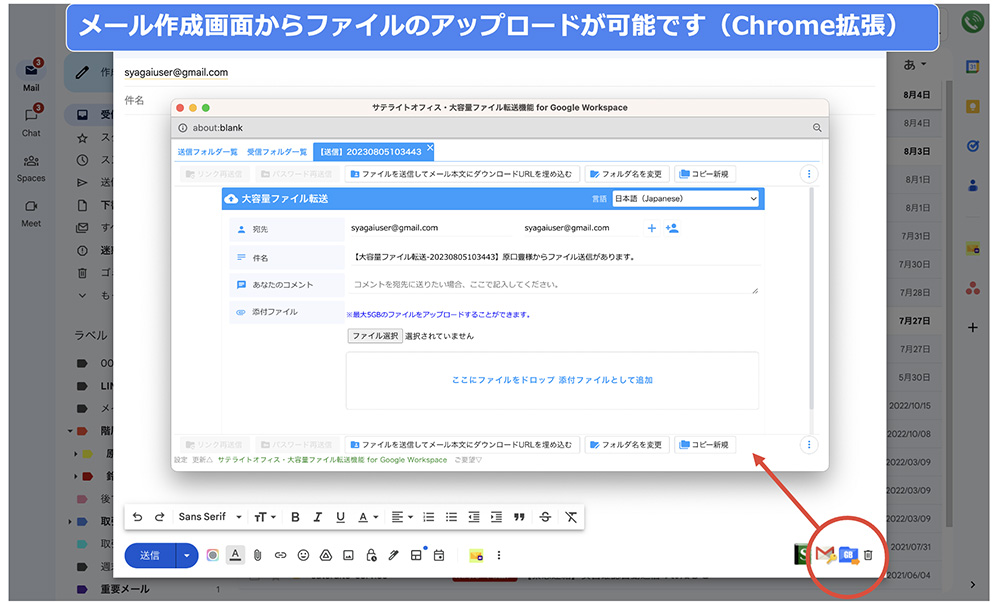Open the bottom three-dot menu in popup
The width and height of the screenshot is (1000, 602).
click(809, 444)
